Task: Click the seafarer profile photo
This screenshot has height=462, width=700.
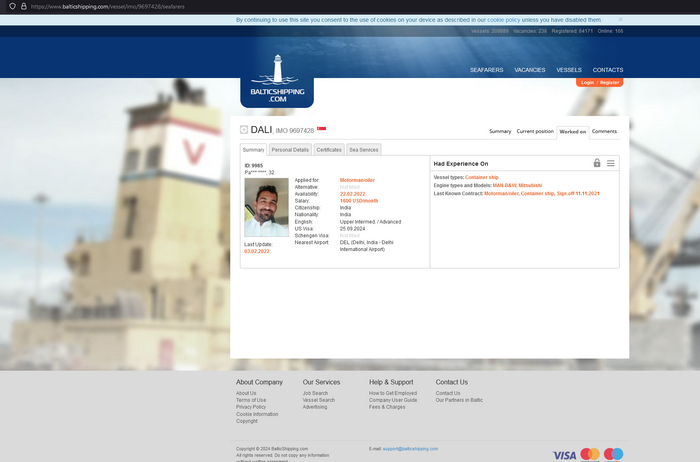Action: [x=266, y=207]
